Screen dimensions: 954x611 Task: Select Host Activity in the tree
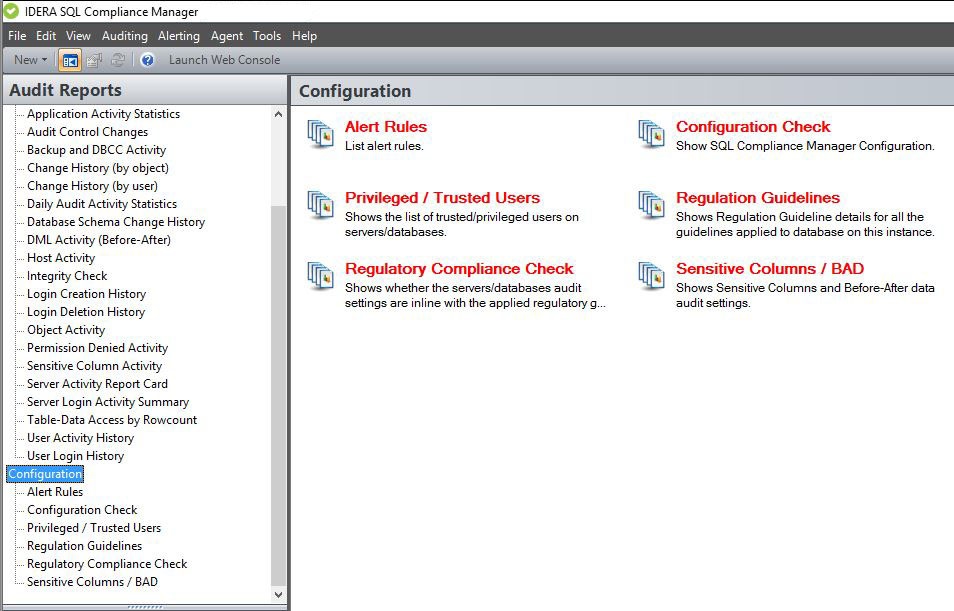click(61, 258)
